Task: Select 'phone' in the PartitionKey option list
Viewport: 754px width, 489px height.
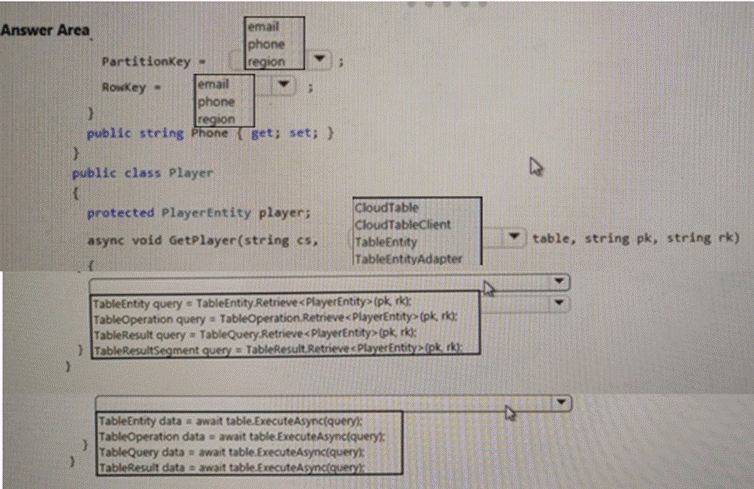Action: (x=266, y=44)
